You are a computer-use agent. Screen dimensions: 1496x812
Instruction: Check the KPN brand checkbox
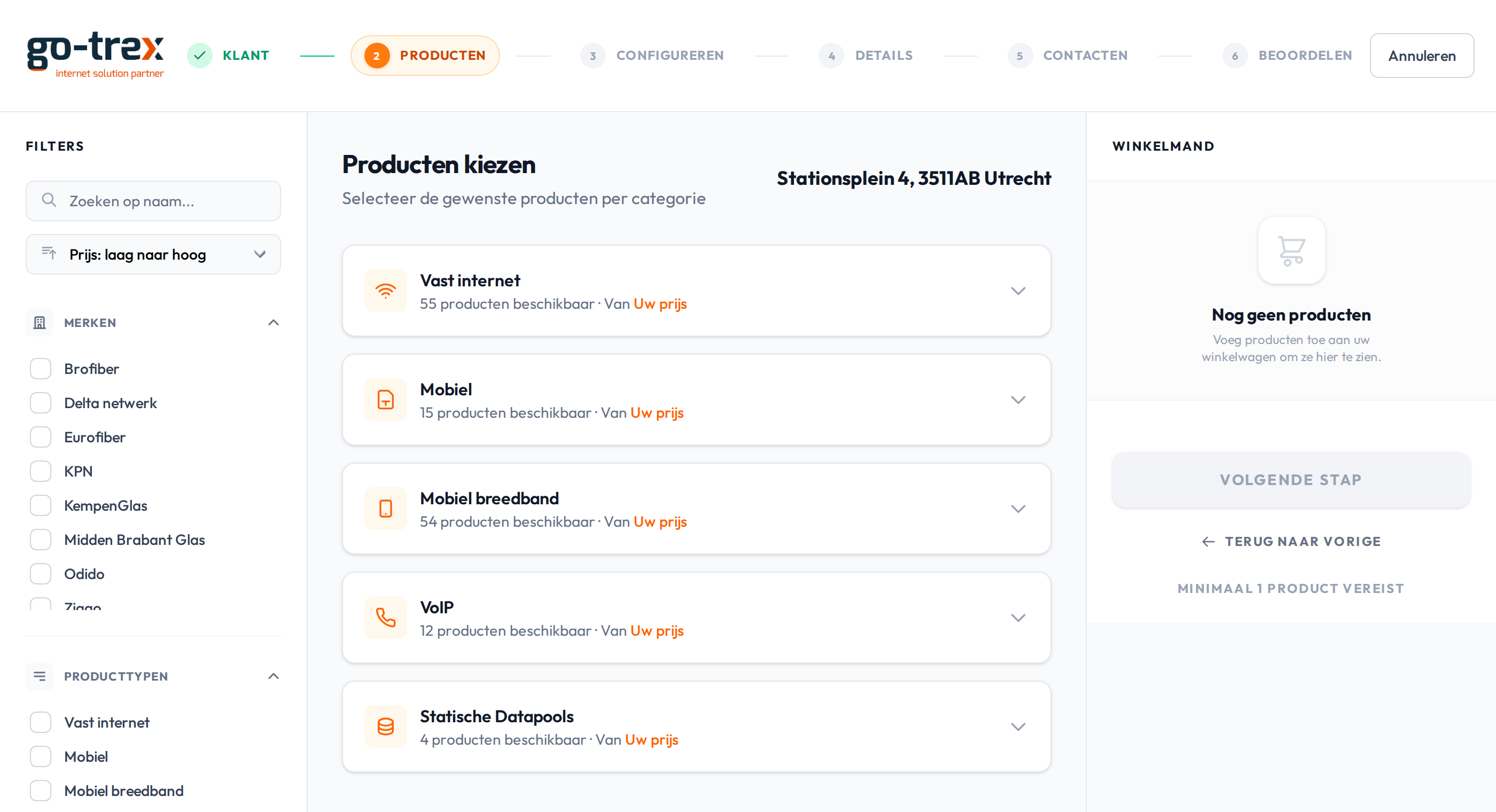pos(41,471)
